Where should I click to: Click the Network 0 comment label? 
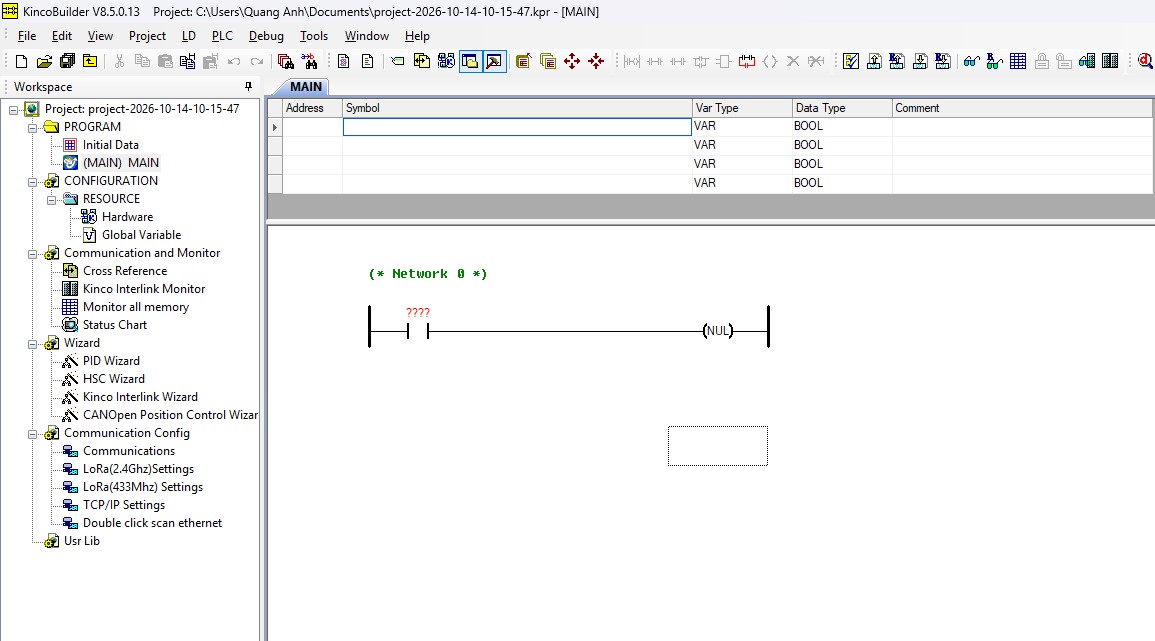tap(428, 274)
